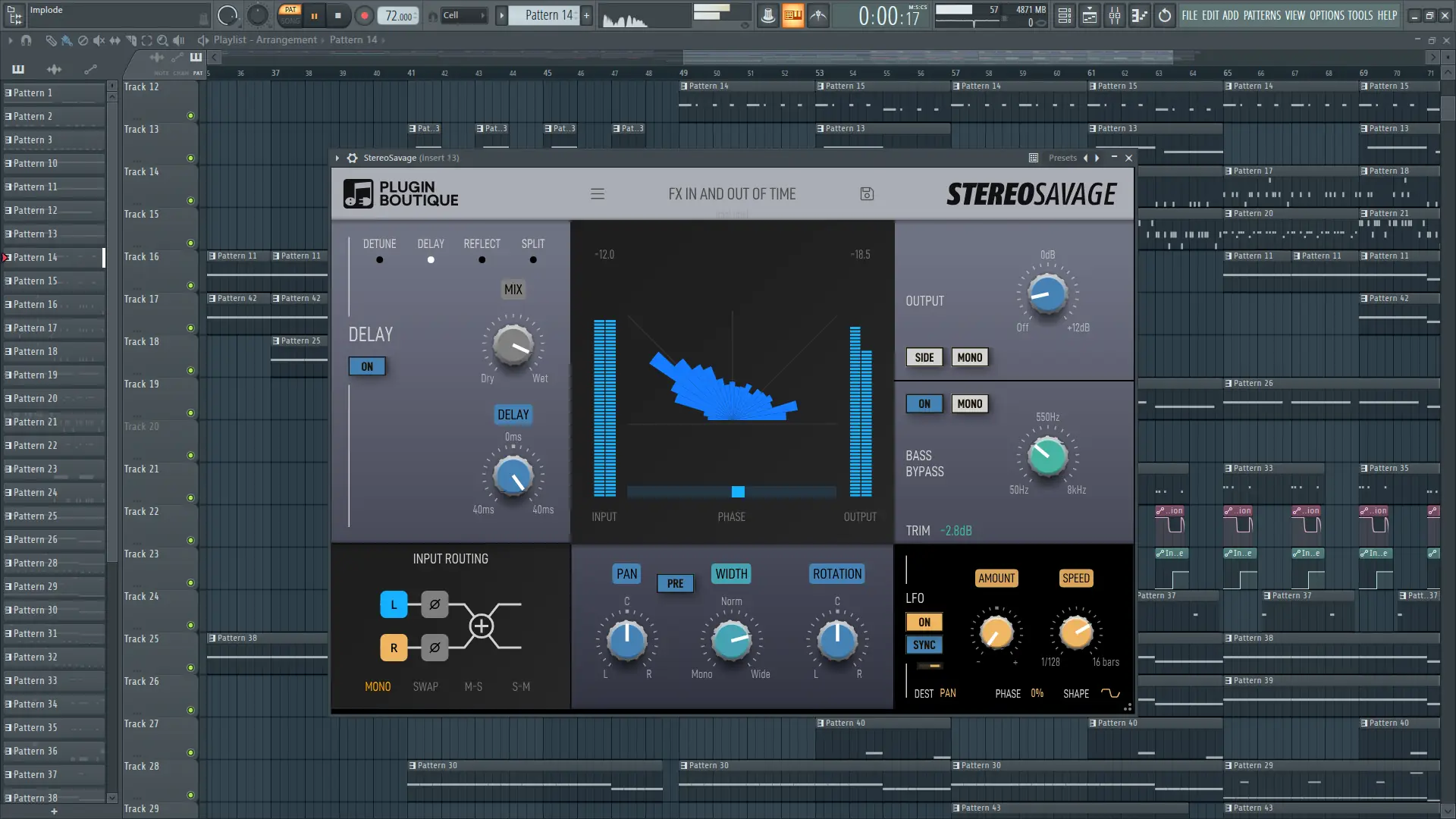Click the Presets button in StereoSavage
This screenshot has height=819, width=1456.
click(x=1062, y=158)
